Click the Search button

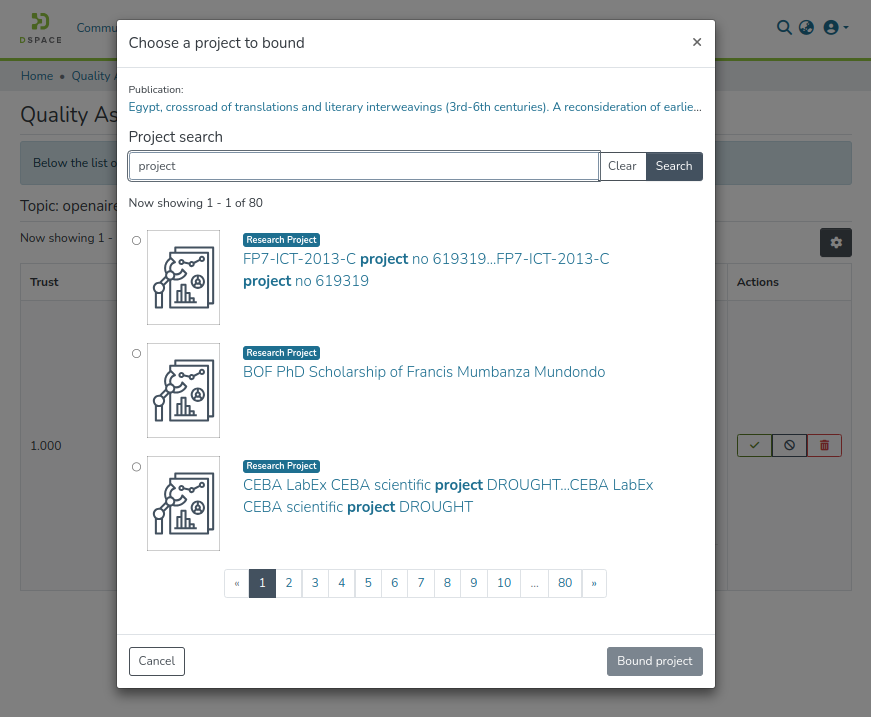(673, 166)
